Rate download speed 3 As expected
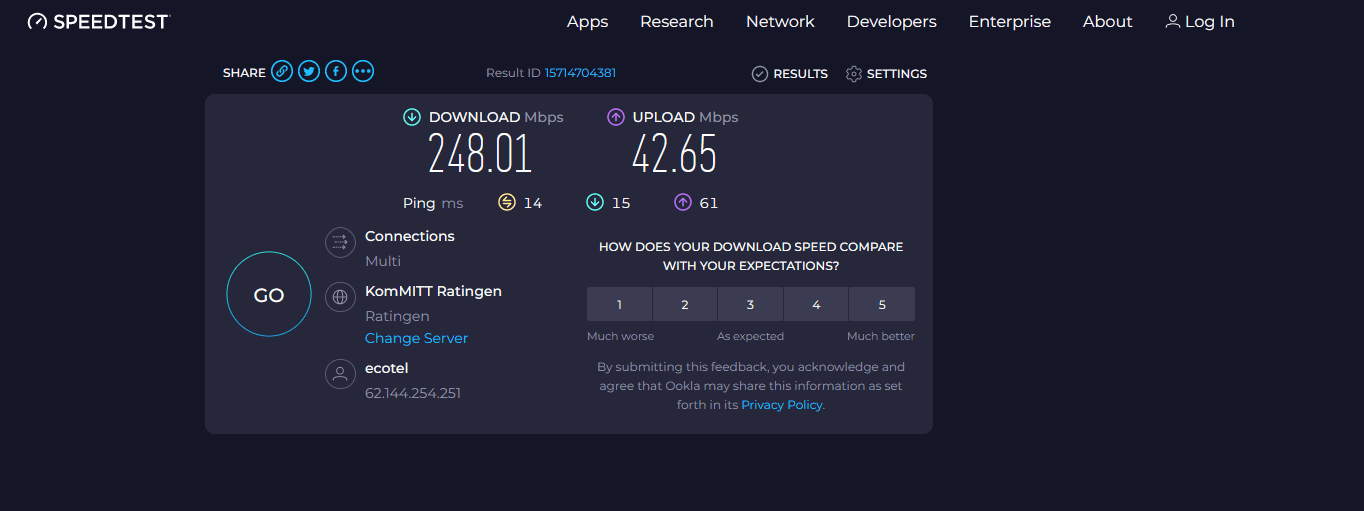Screen dimensions: 1364x511 point(750,304)
